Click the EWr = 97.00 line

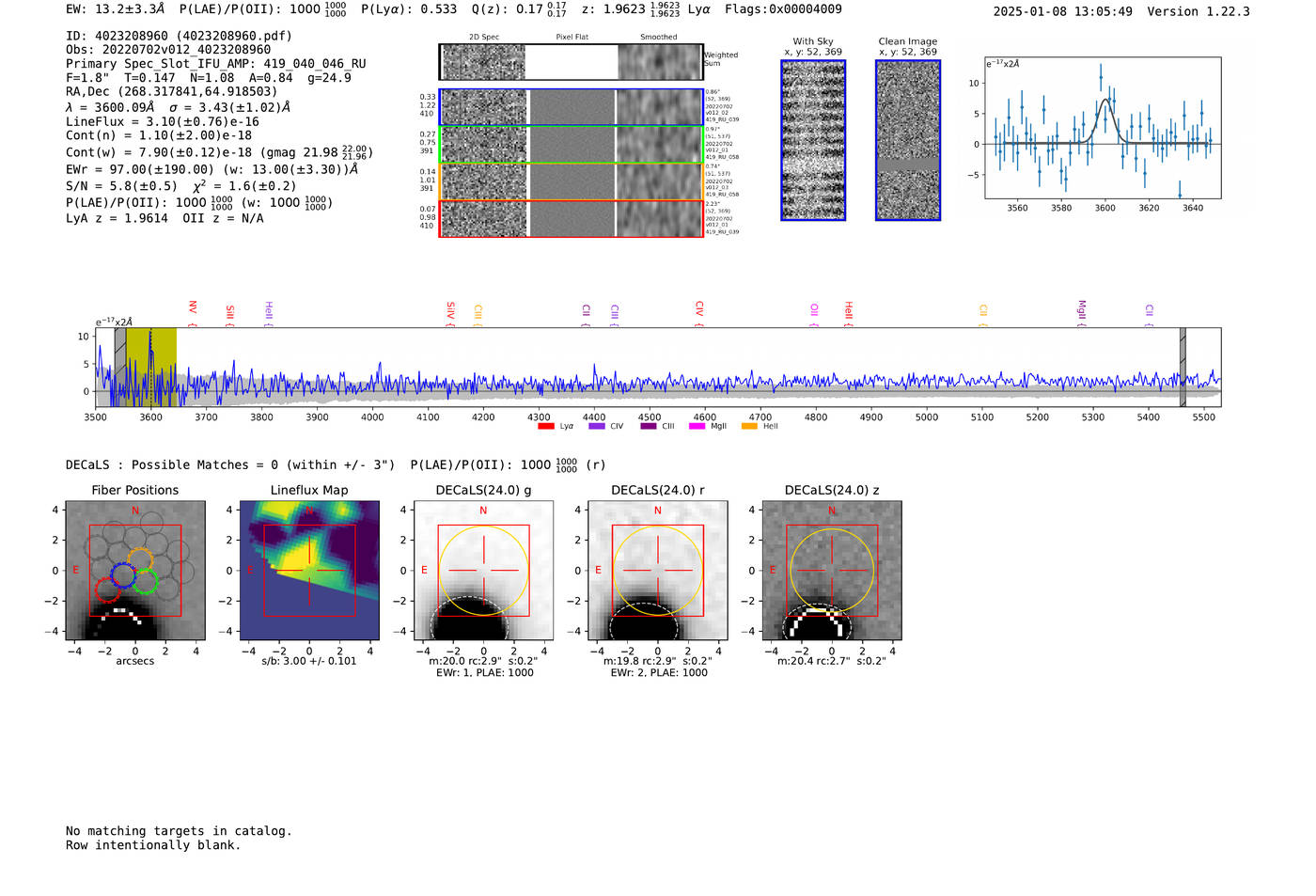212,170
